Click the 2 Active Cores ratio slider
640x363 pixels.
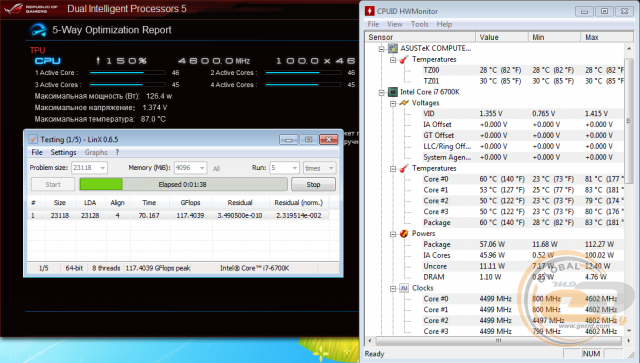pos(303,73)
